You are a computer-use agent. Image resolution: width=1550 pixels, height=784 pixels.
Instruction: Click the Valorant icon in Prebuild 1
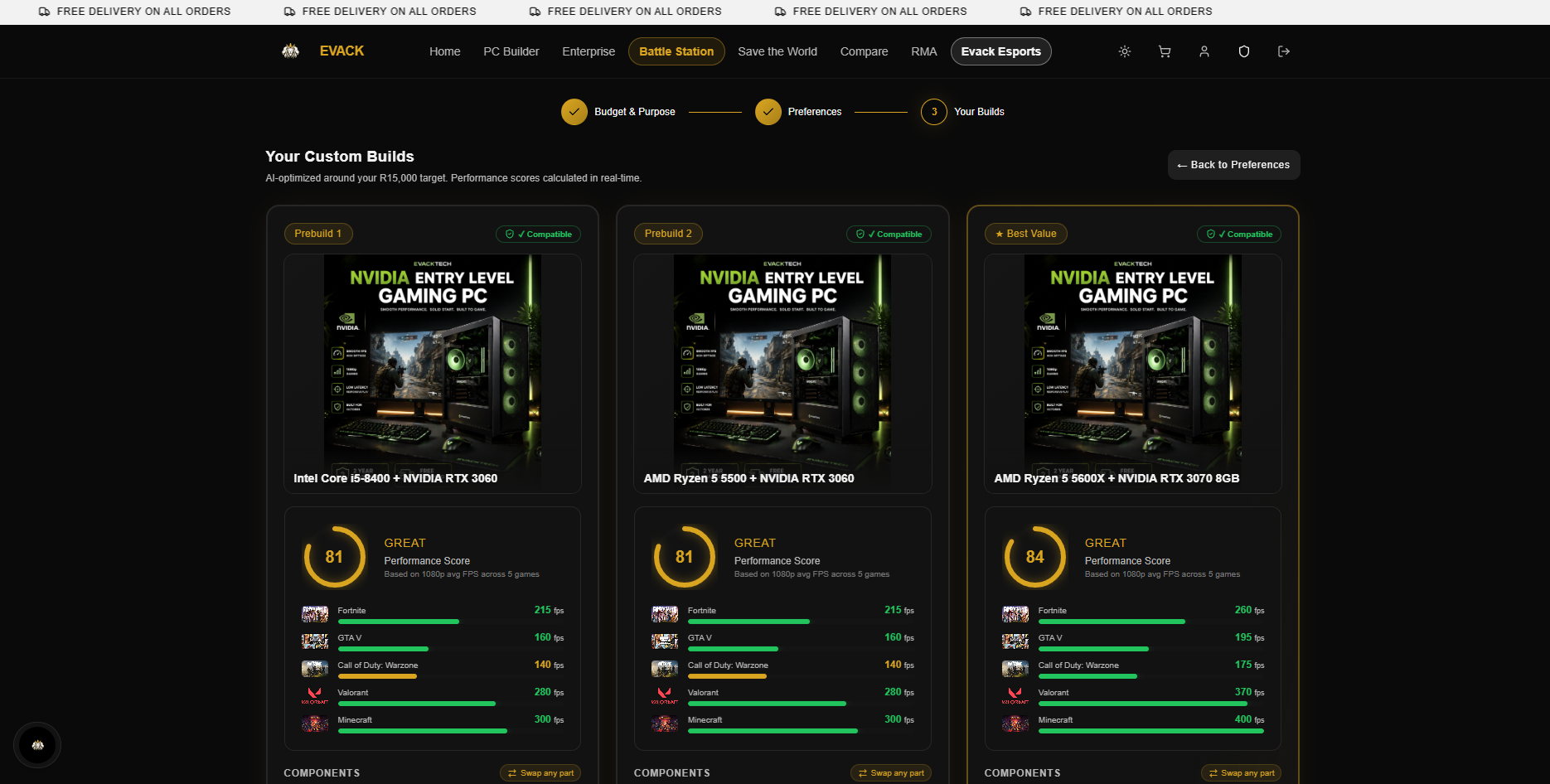coord(315,696)
